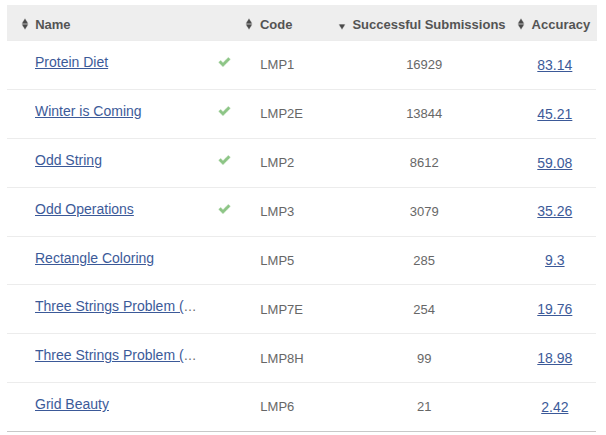This screenshot has height=435, width=606.
Task: Open the Grid Beauty problem
Action: (x=72, y=404)
